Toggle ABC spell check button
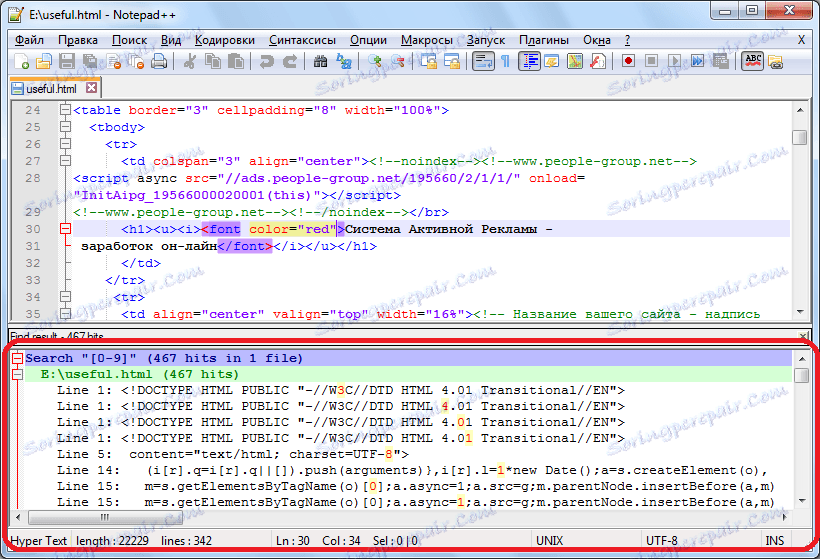 (x=752, y=62)
